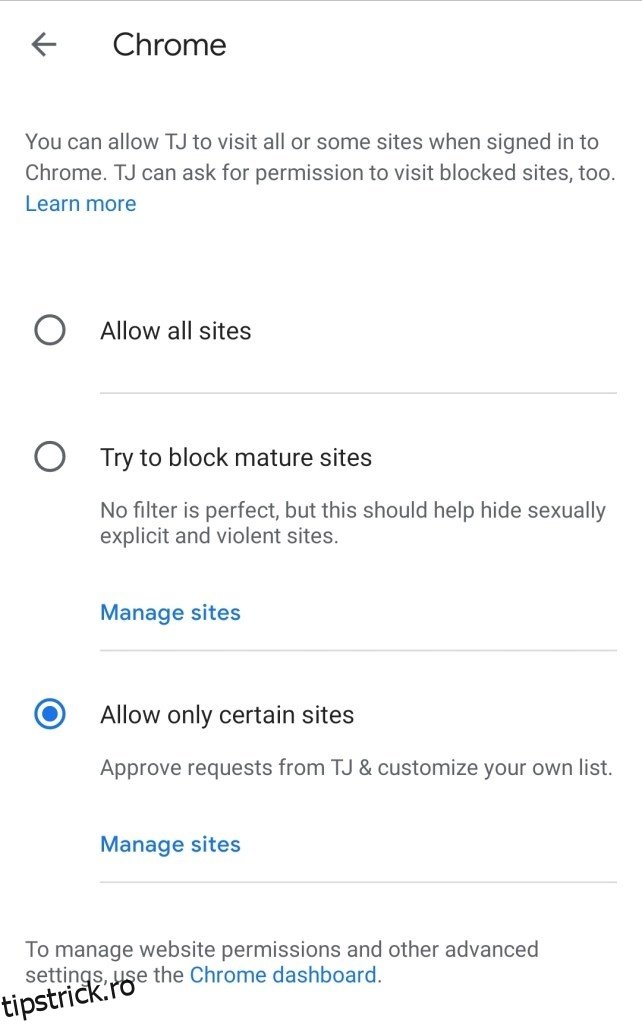
Task: Select the Allow all sites radio button
Action: (50, 330)
